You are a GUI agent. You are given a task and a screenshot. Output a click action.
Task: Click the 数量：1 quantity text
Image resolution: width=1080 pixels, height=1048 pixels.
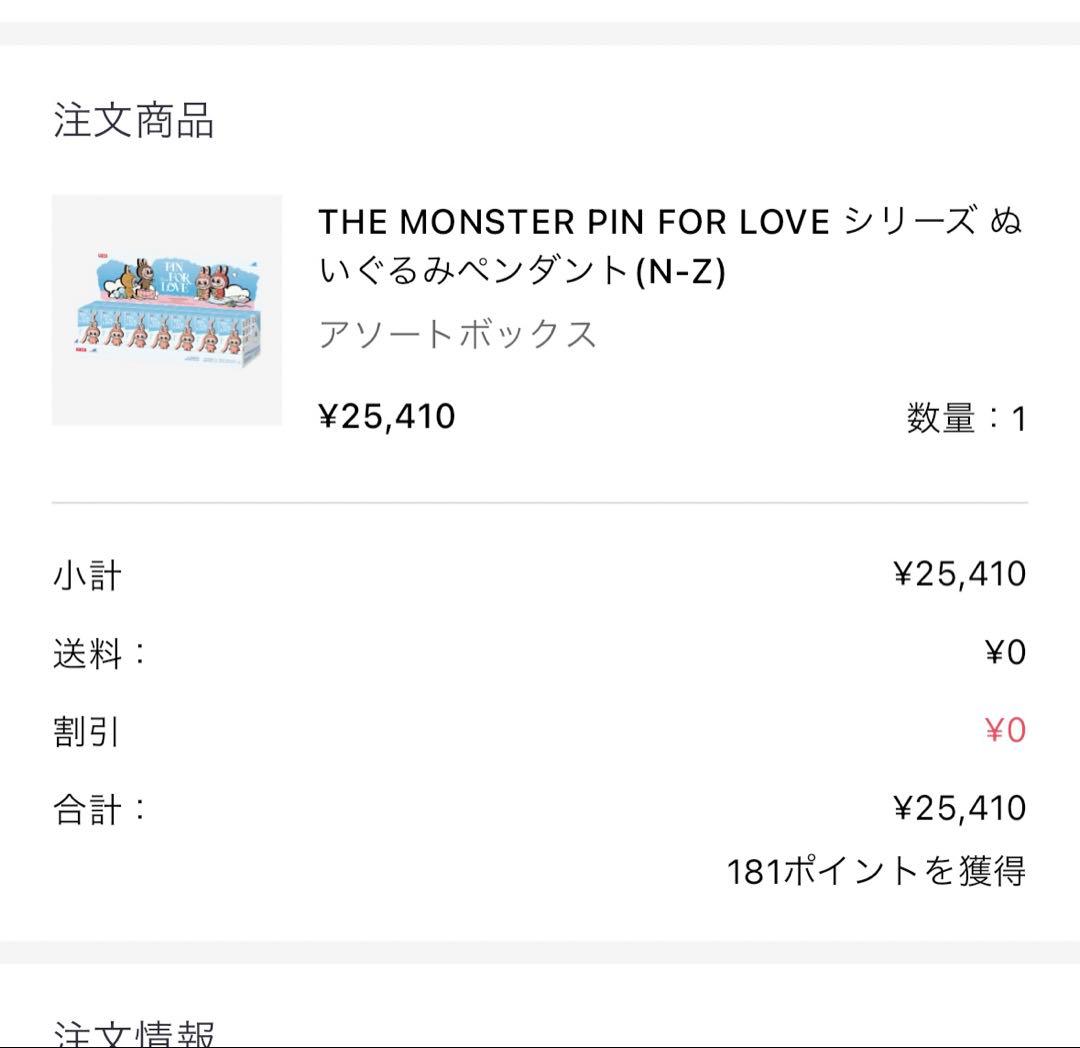pos(966,418)
